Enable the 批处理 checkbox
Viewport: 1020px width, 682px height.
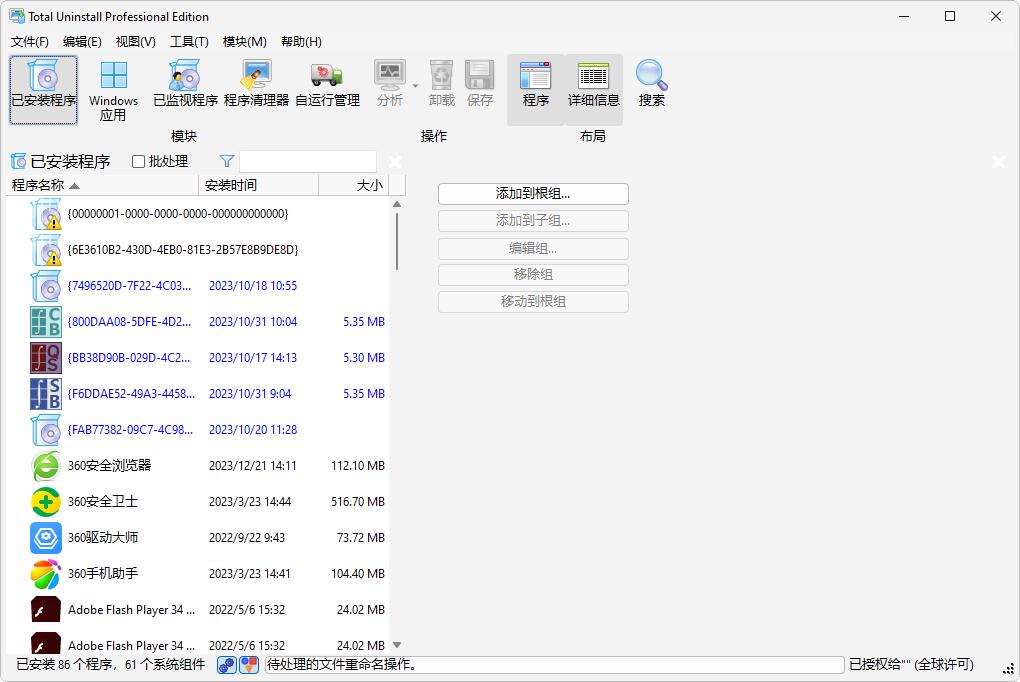tap(138, 161)
